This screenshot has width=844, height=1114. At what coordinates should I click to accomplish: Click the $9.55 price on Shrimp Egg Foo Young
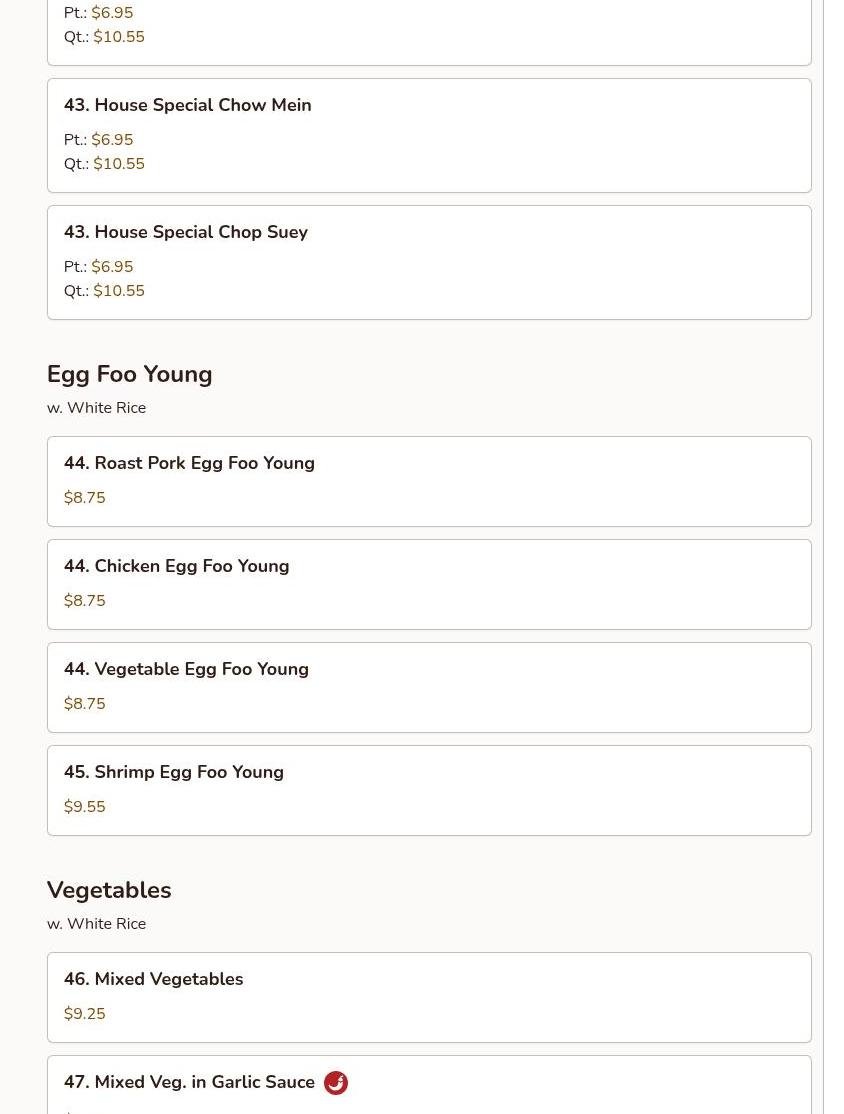click(84, 807)
